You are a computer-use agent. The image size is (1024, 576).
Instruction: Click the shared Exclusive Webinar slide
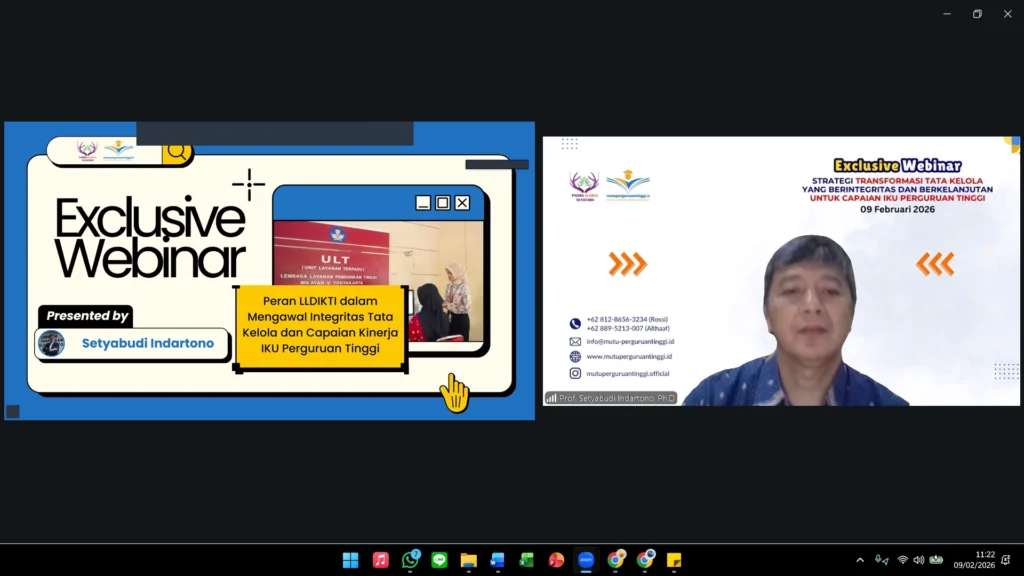click(x=269, y=270)
